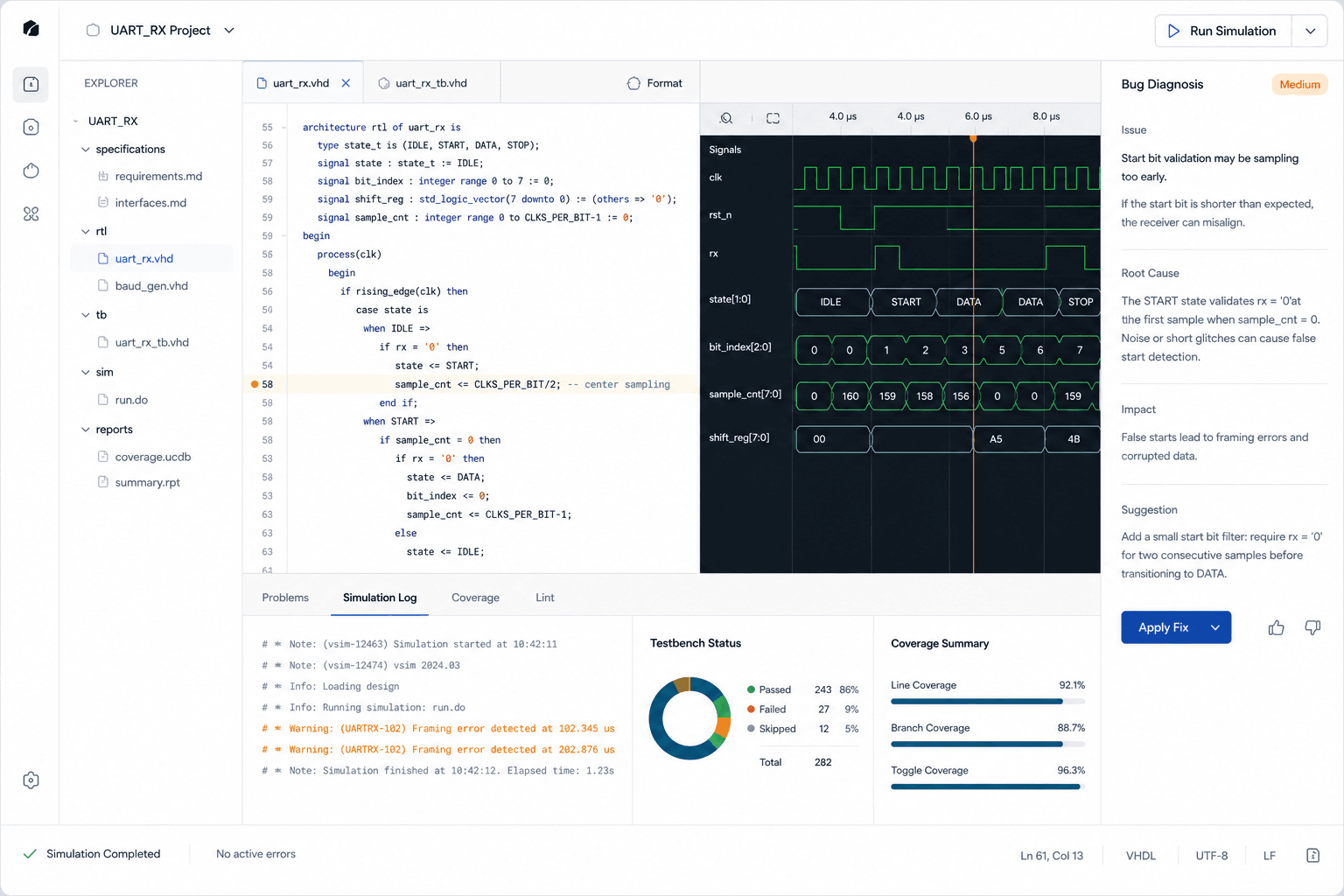This screenshot has width=1344, height=896.
Task: Click the 102.345 us framing error warning
Action: 438,729
